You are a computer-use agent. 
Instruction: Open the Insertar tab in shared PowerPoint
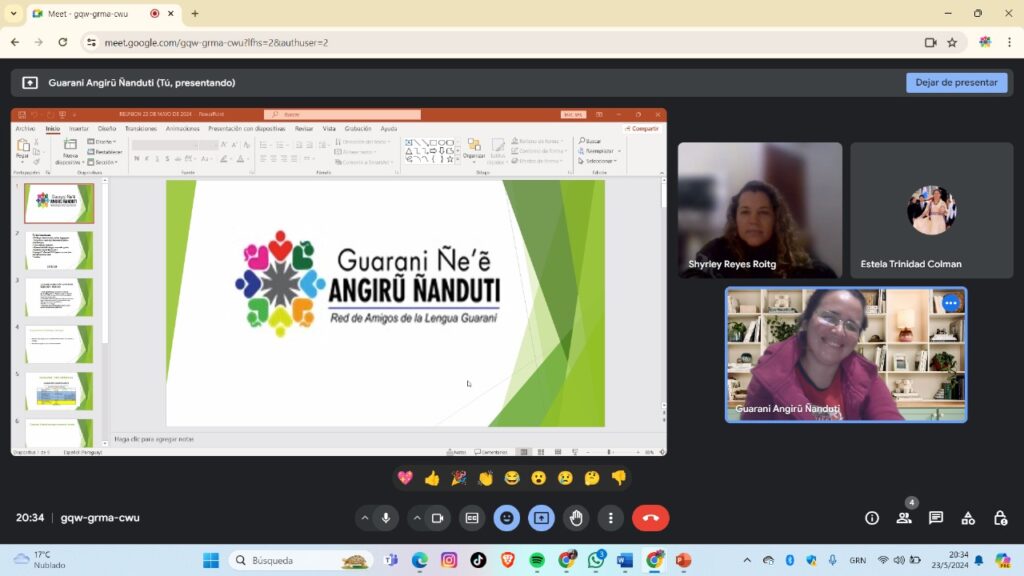click(x=79, y=129)
